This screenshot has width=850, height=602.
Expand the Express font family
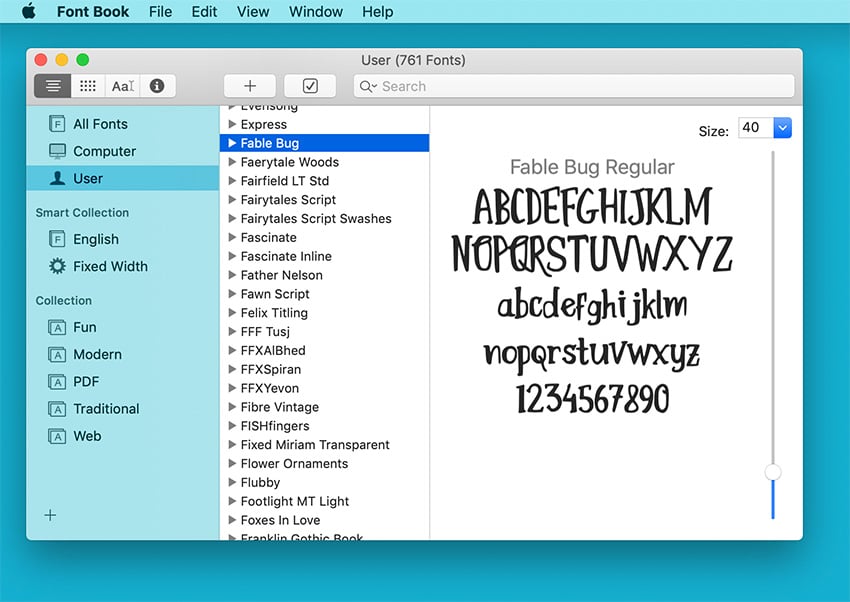coord(232,124)
